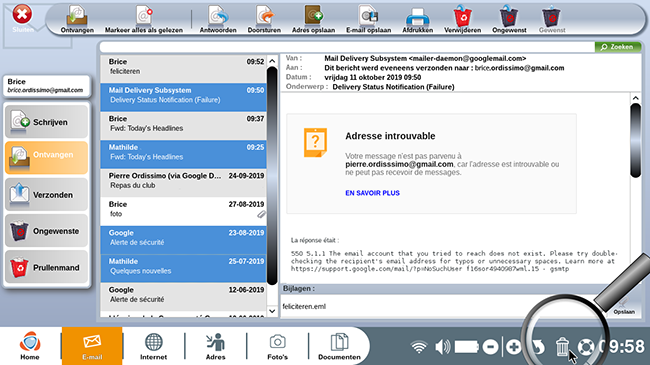Open the Wi-Fi status indicator
The image size is (650, 365).
point(419,347)
